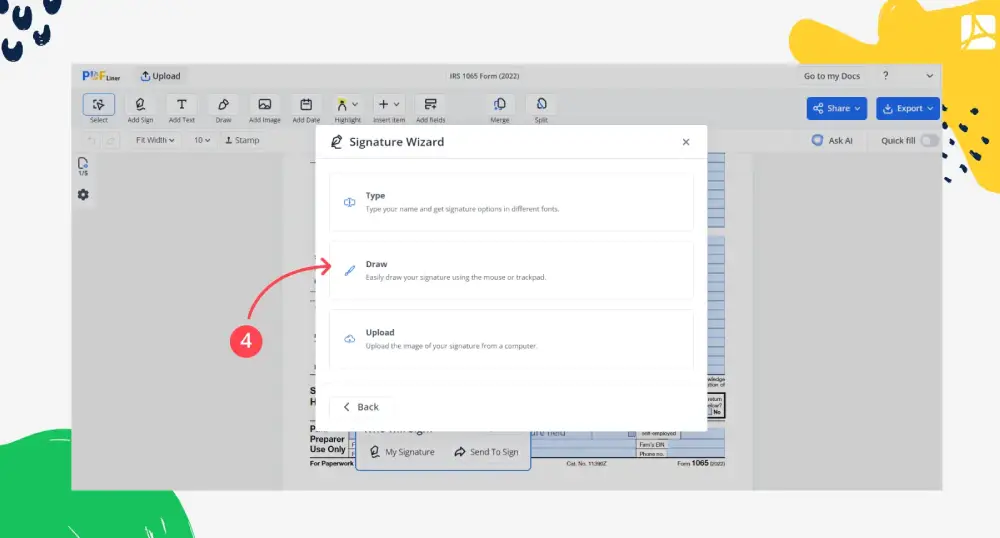1000x538 pixels.
Task: Click the Merge documents icon
Action: coord(499,106)
